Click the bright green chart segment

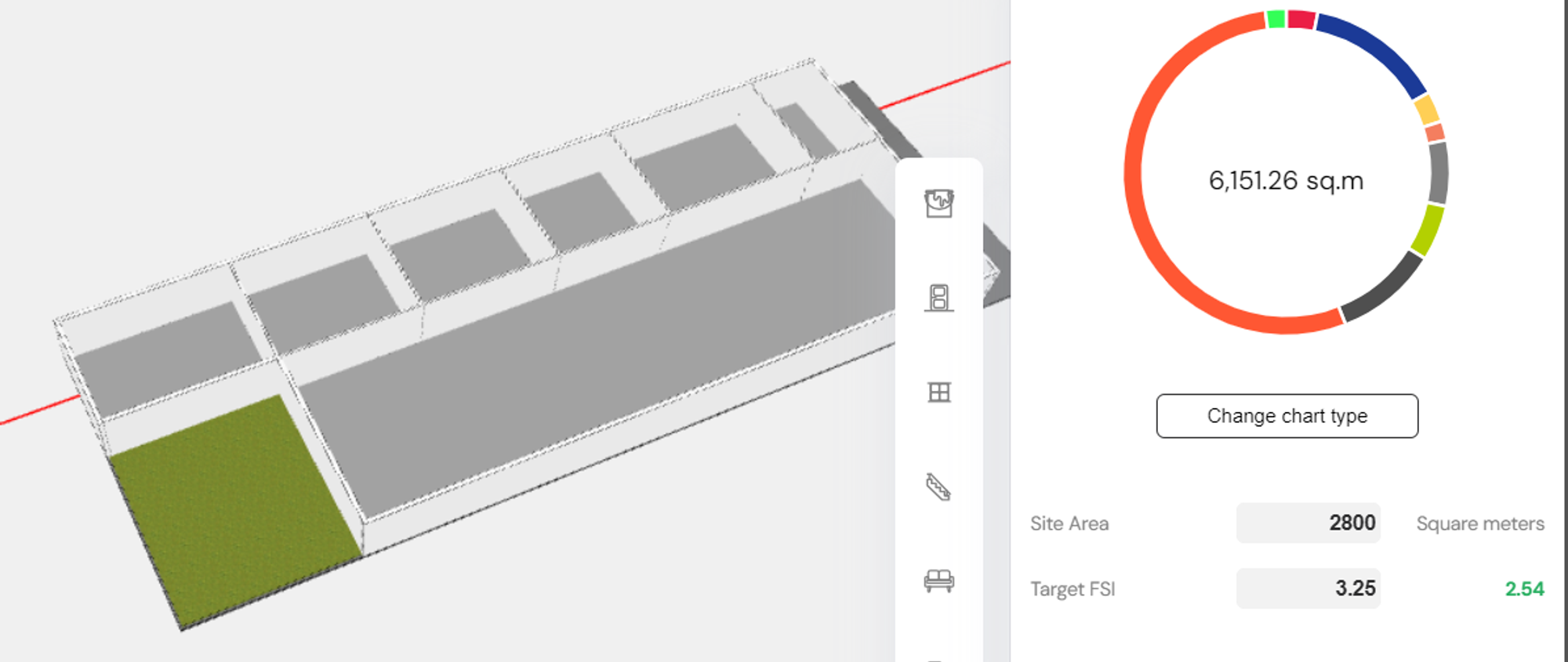coord(1276,19)
